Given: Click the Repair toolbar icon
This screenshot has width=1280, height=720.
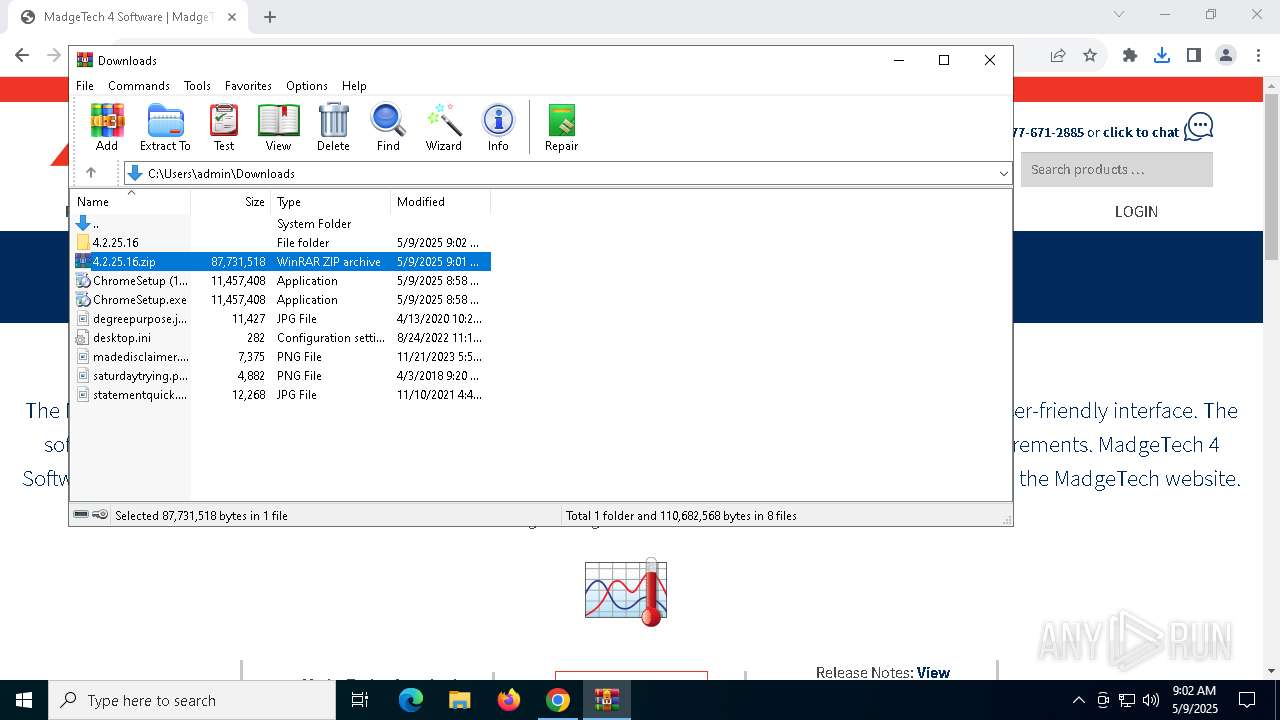Looking at the screenshot, I should click(x=561, y=127).
